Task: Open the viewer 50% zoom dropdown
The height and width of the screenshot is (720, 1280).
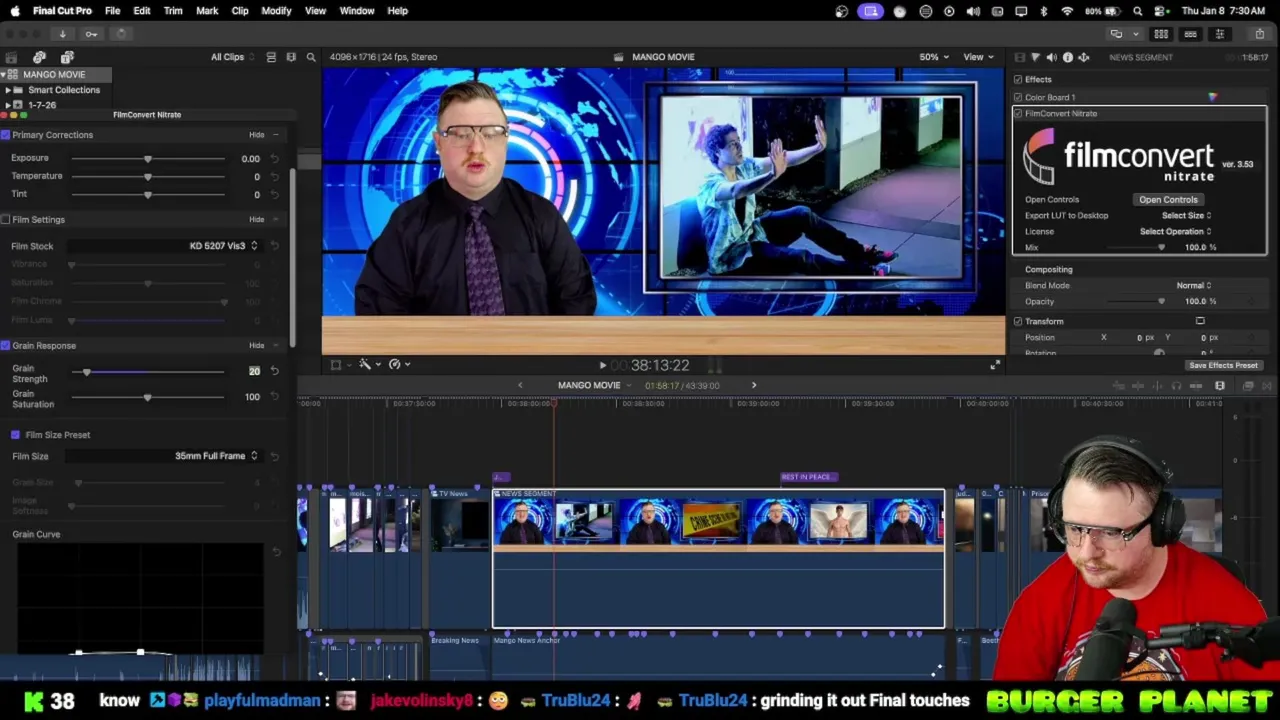Action: [x=934, y=57]
